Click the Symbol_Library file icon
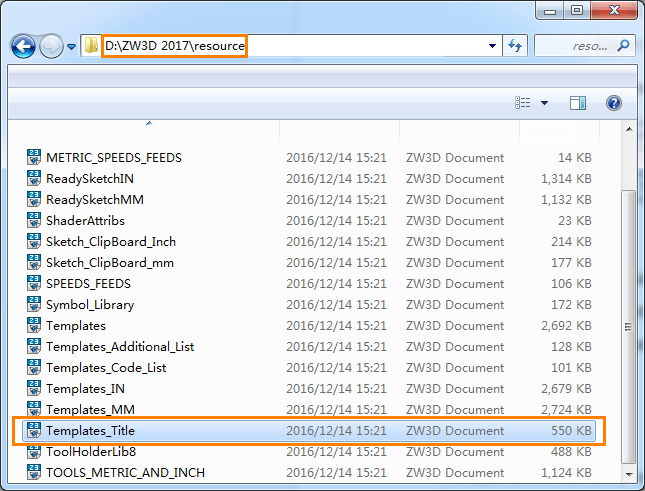 [x=34, y=304]
